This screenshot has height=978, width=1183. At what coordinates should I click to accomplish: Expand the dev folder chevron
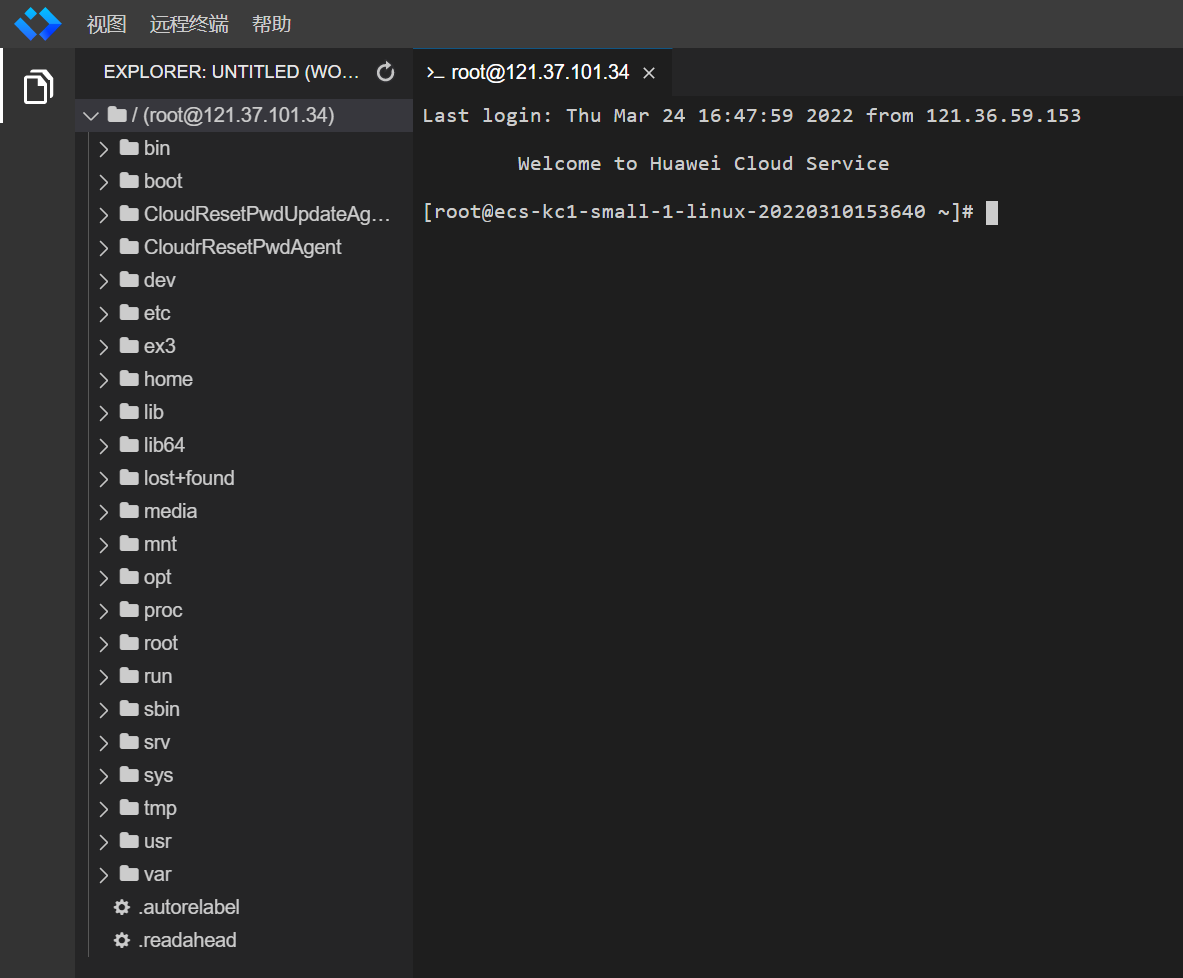tap(103, 281)
